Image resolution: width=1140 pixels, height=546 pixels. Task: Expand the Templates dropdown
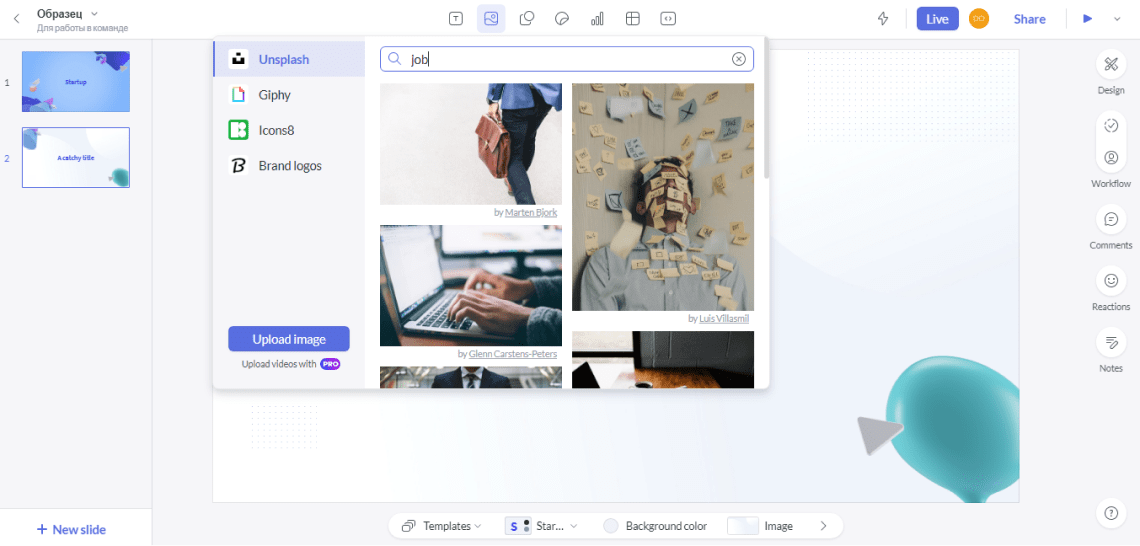(x=441, y=526)
